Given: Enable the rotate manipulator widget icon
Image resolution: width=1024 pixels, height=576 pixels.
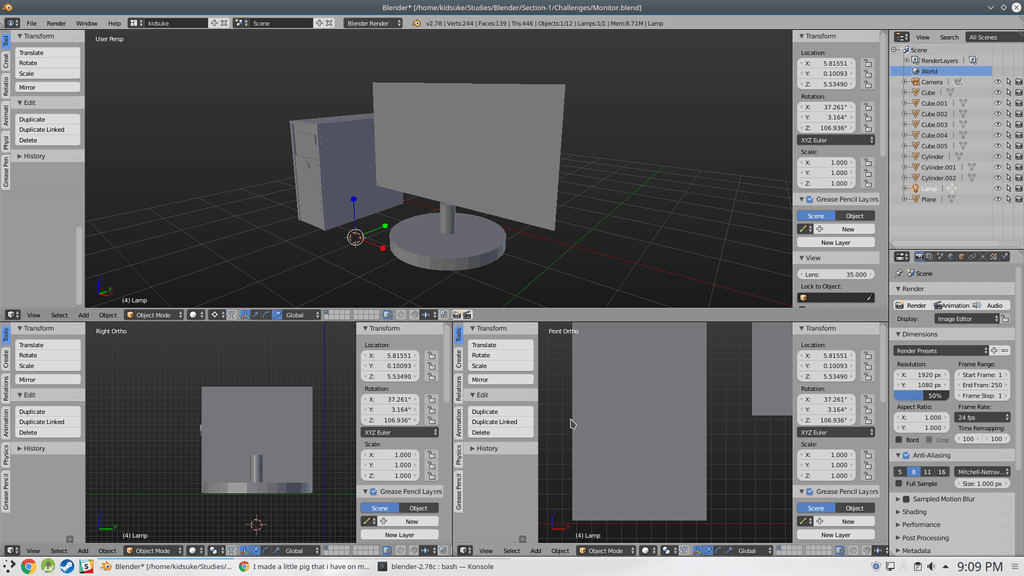Looking at the screenshot, I should [265, 315].
